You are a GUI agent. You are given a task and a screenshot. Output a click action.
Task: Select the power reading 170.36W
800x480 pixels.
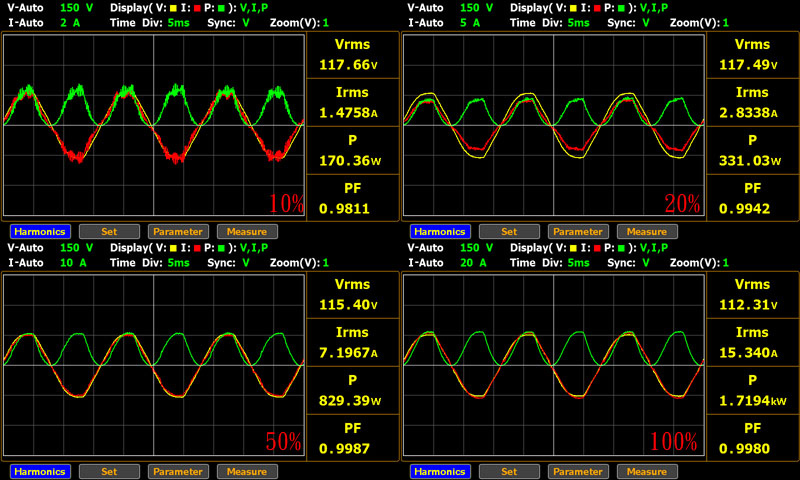pos(350,161)
